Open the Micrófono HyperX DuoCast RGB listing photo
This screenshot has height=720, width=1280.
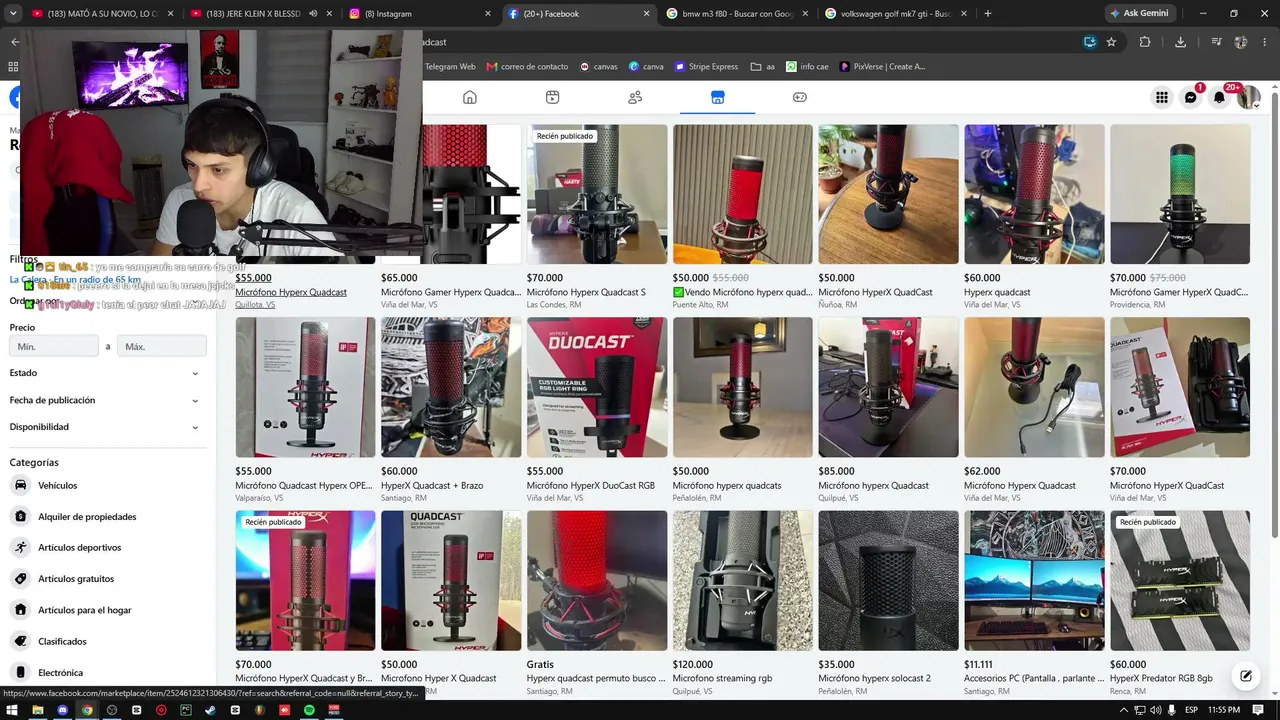pos(597,387)
